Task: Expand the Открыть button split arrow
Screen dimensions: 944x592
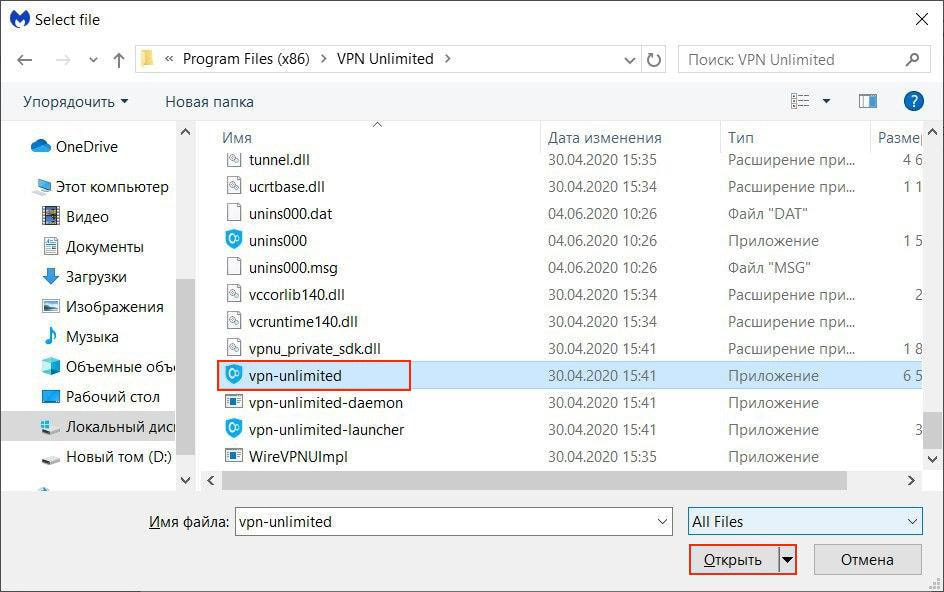Action: tap(788, 560)
